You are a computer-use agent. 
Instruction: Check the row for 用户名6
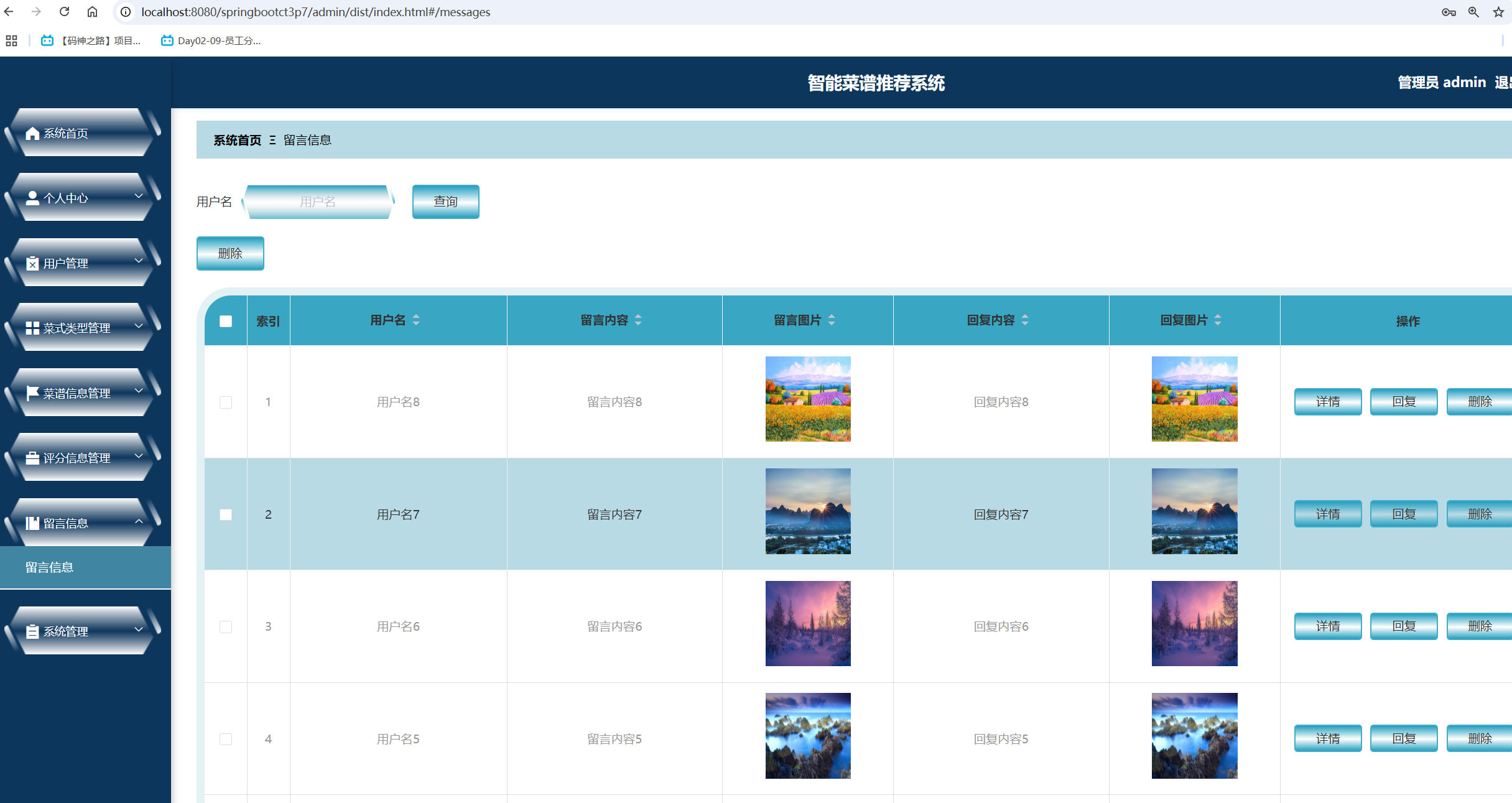coord(226,627)
